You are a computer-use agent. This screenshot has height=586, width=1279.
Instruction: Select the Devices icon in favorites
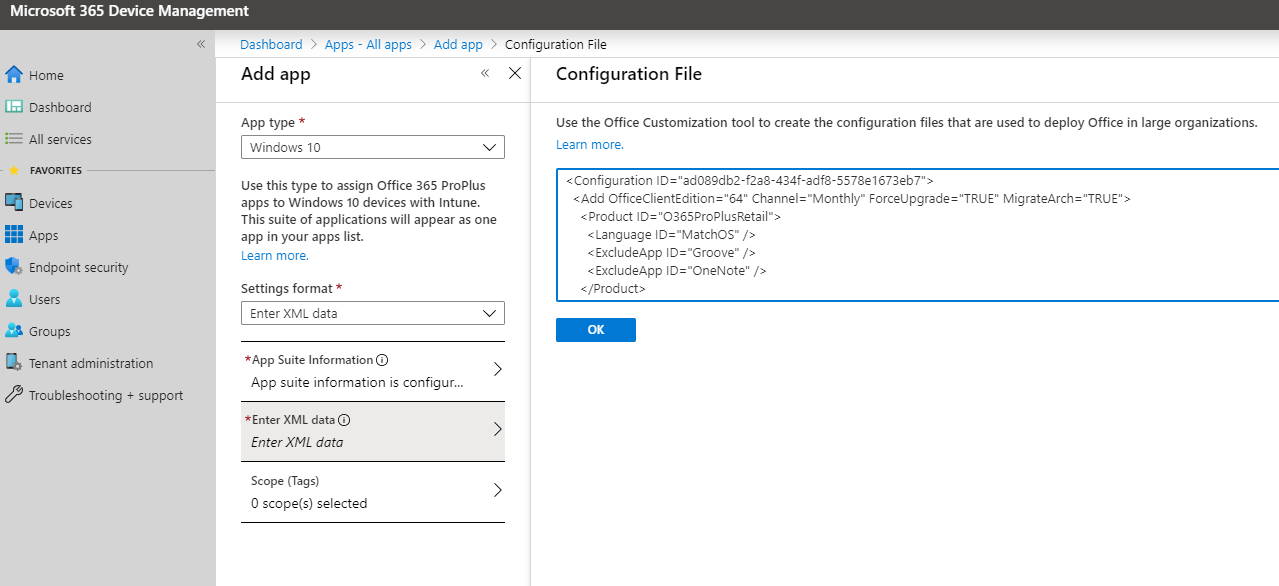coord(14,203)
